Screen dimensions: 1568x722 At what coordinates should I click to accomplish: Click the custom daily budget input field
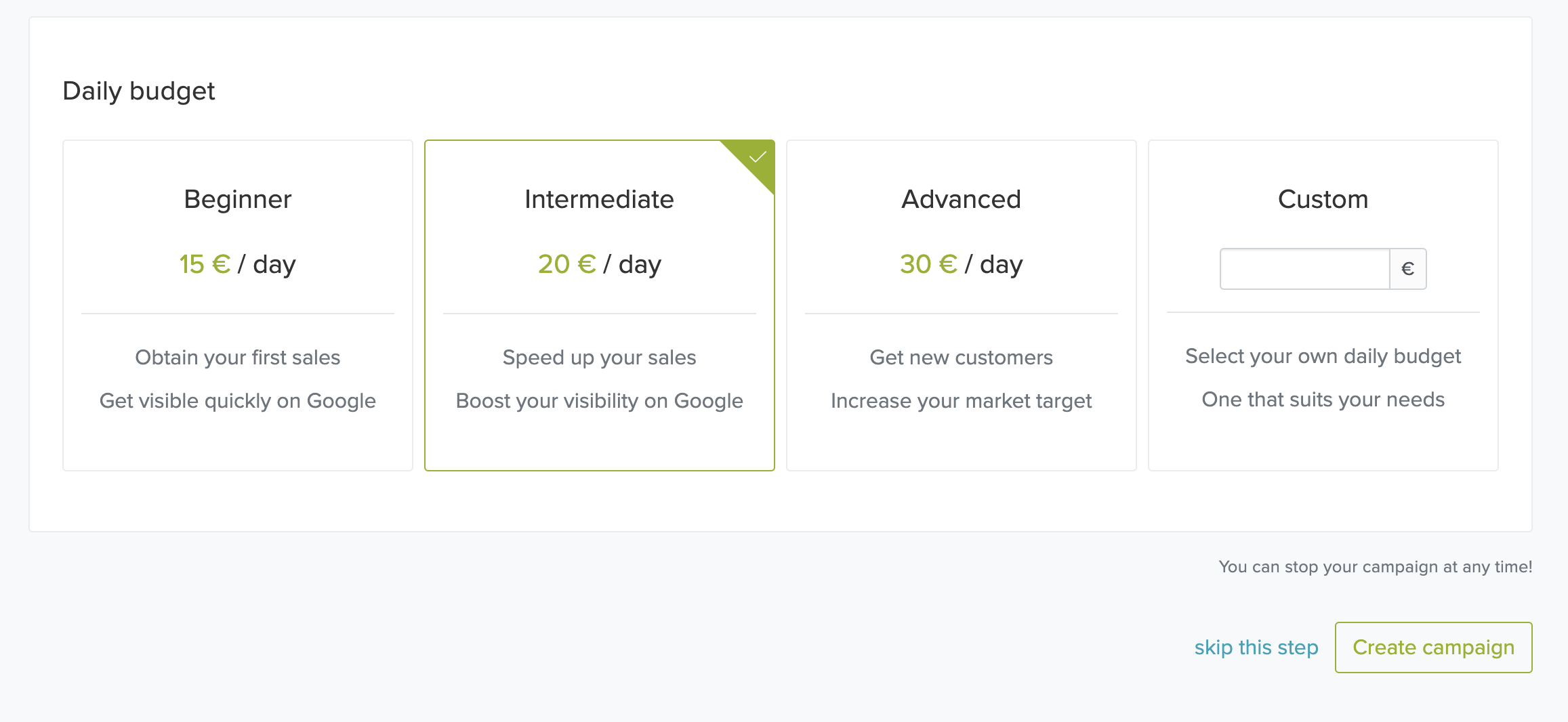[1304, 269]
